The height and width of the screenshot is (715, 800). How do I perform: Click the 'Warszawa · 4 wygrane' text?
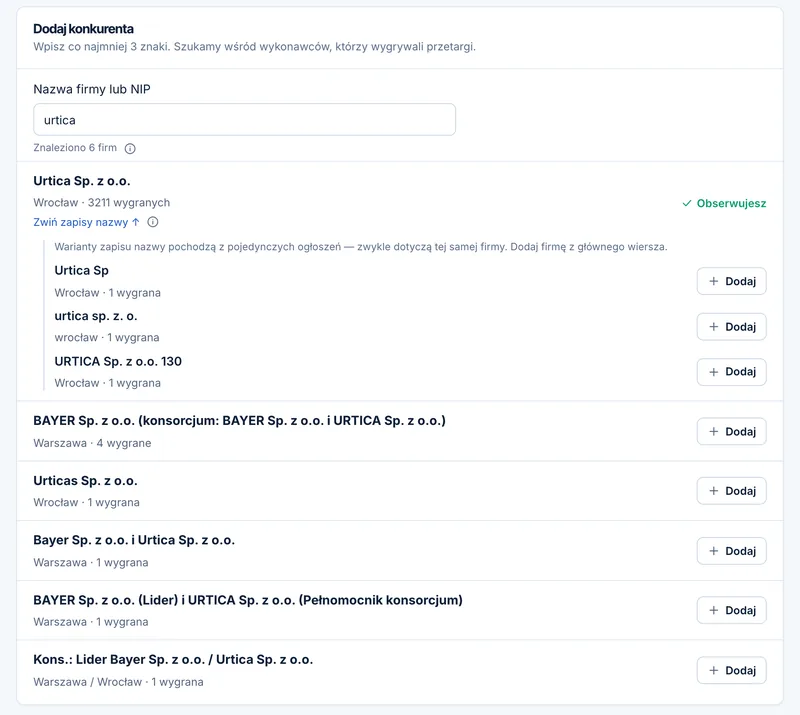pyautogui.click(x=92, y=443)
